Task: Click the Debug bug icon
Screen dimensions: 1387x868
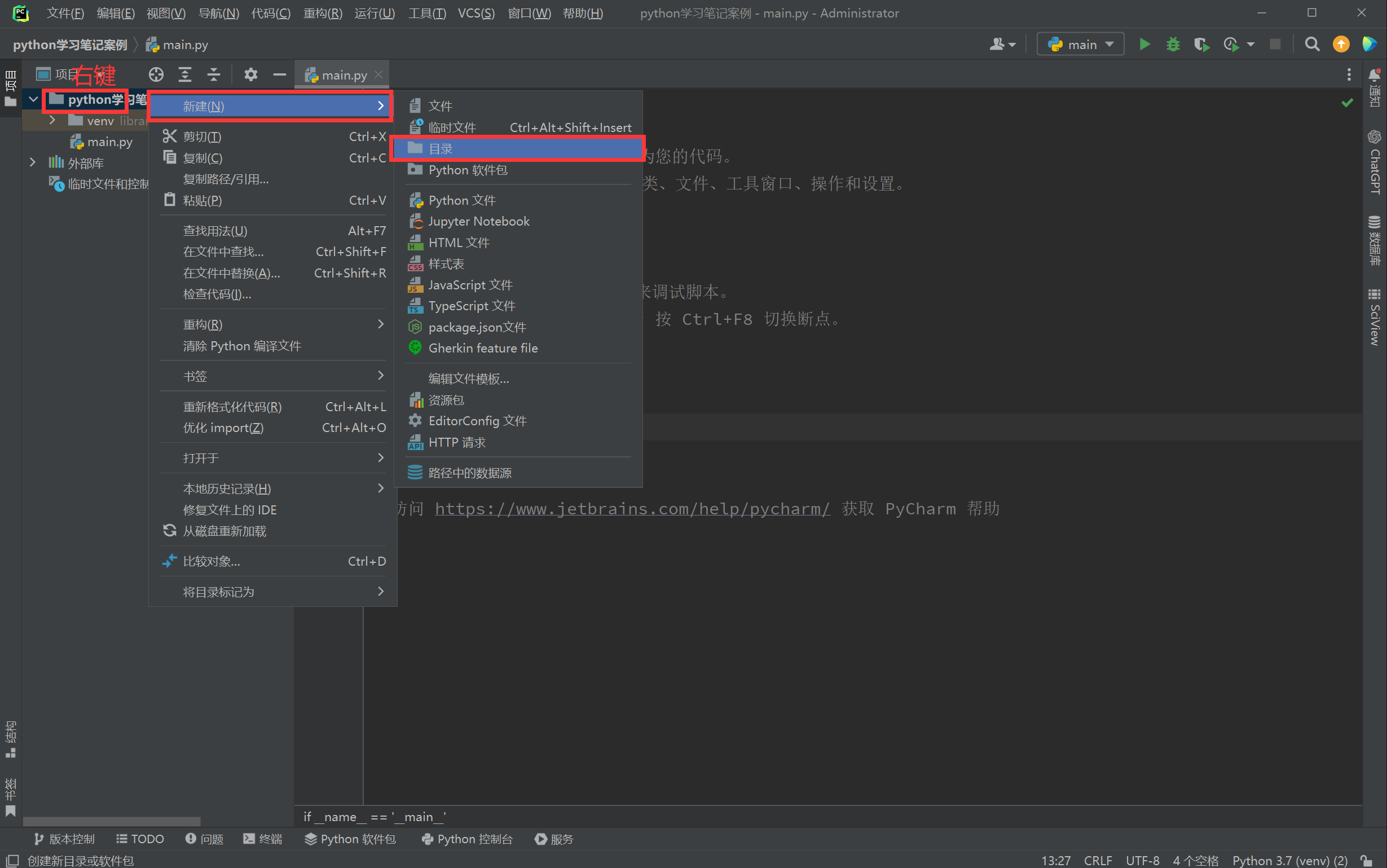Action: click(x=1172, y=44)
